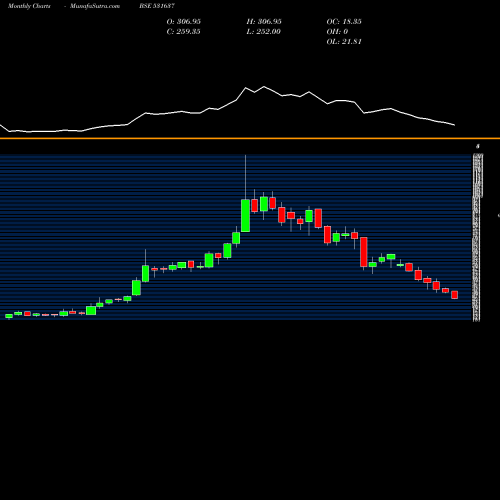500x500 pixels.
Task: Click the peak of white line chart
Action: coord(264,87)
